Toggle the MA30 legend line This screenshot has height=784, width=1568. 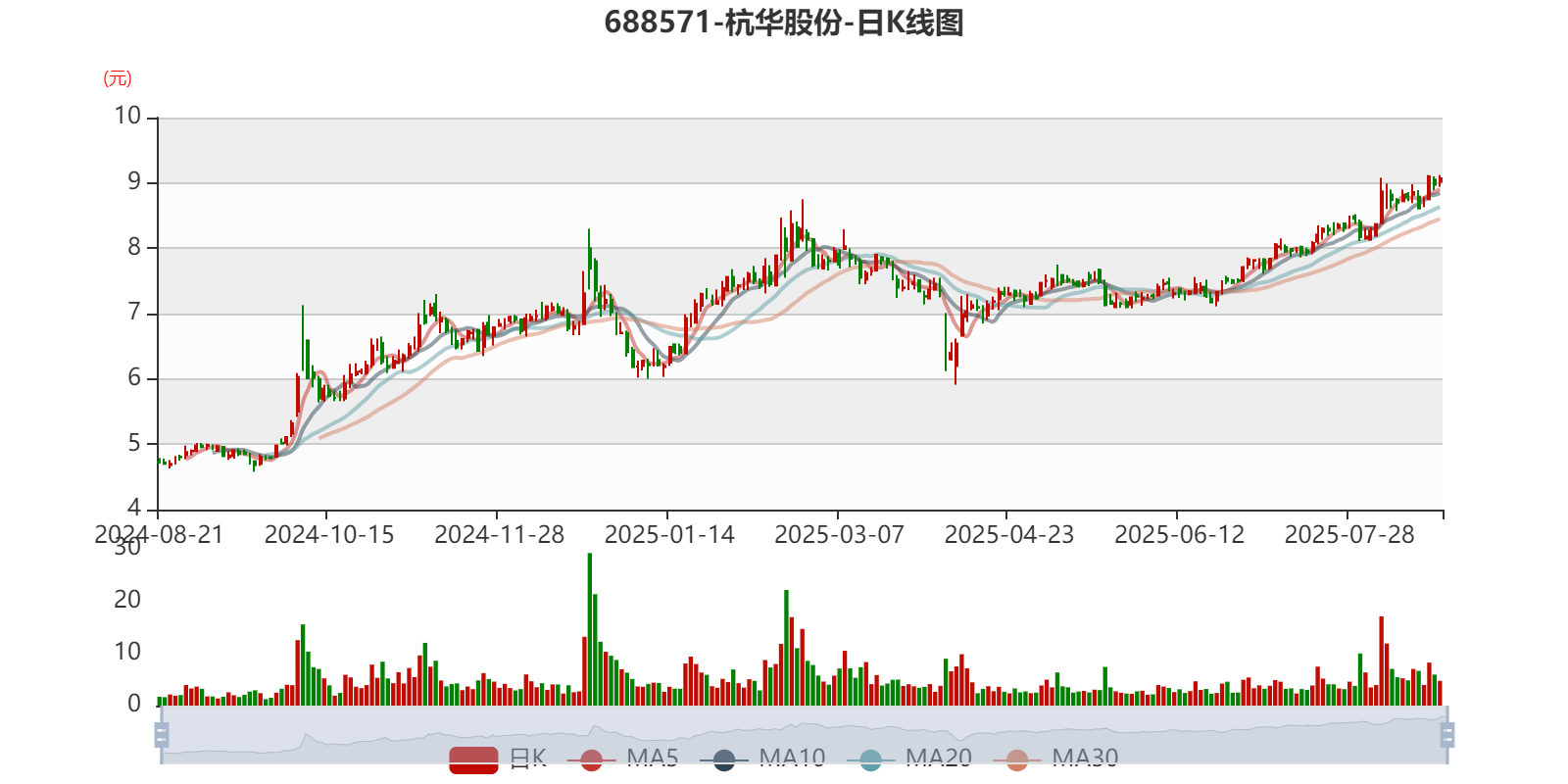[x=1055, y=759]
